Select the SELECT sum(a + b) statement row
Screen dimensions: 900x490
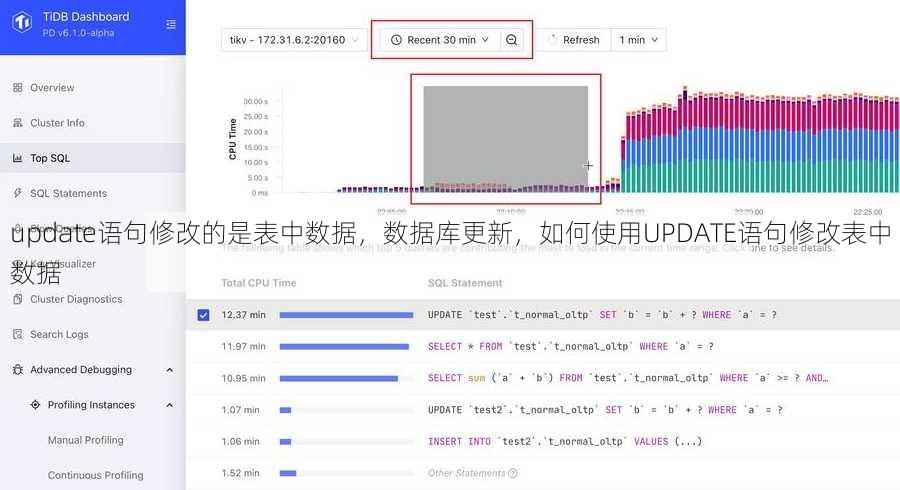[x=543, y=378]
